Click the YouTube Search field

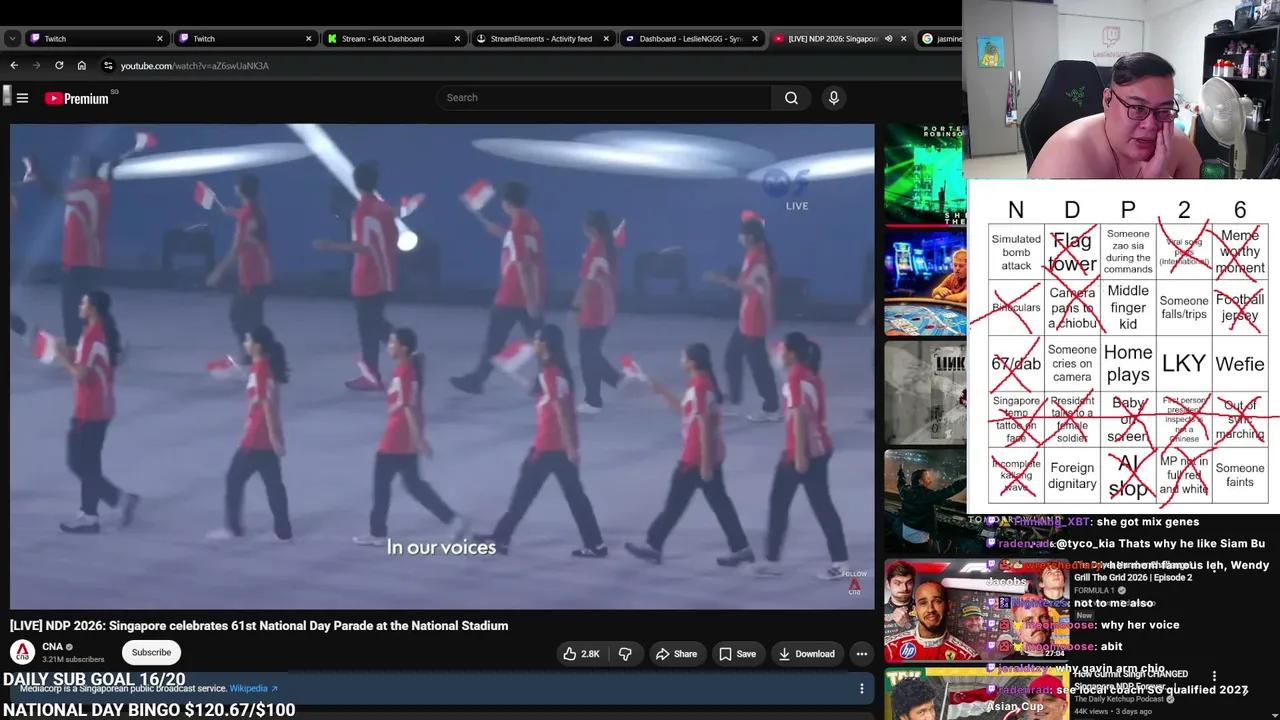pos(603,98)
